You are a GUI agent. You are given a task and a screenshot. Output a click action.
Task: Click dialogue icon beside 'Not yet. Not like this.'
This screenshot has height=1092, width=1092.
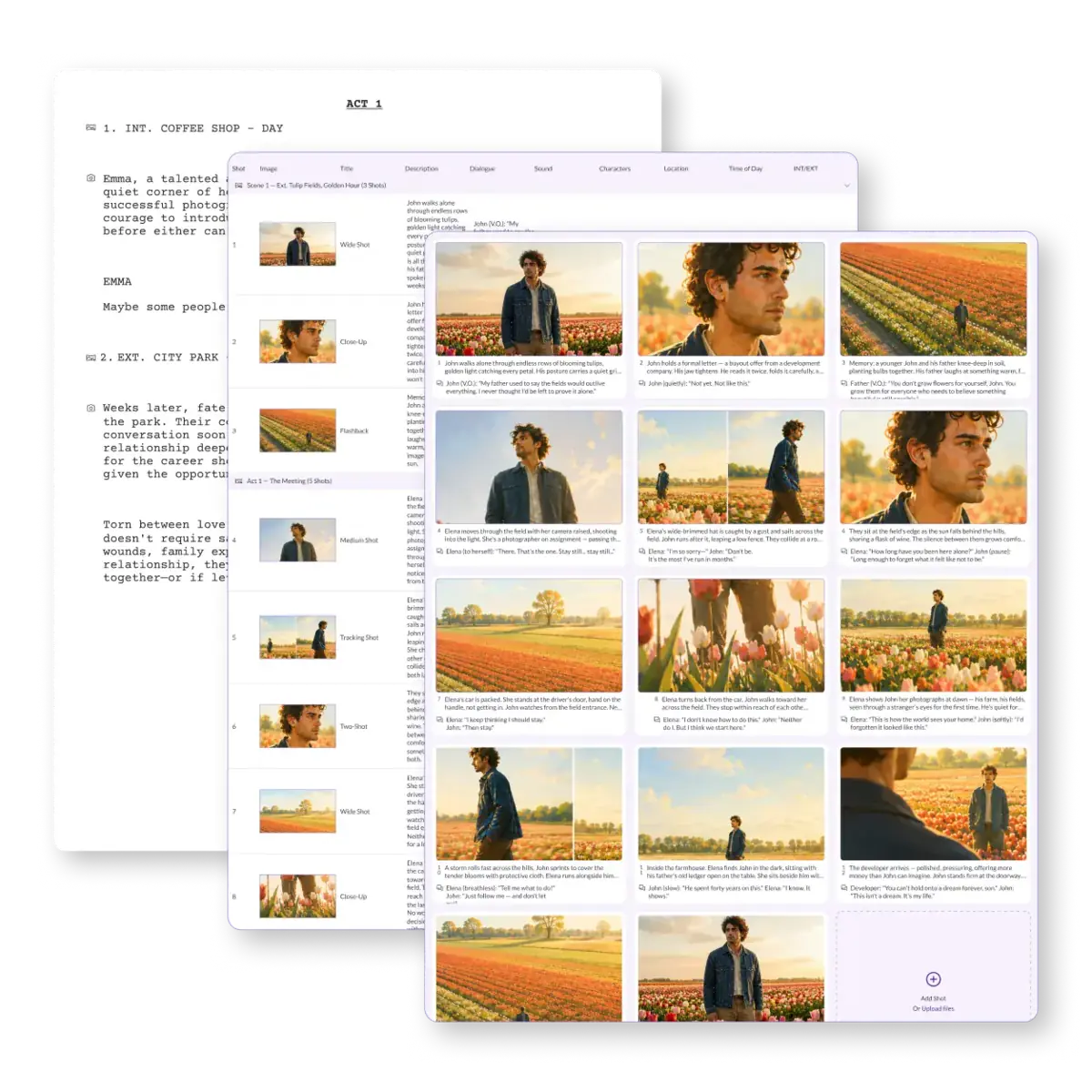coord(642,383)
